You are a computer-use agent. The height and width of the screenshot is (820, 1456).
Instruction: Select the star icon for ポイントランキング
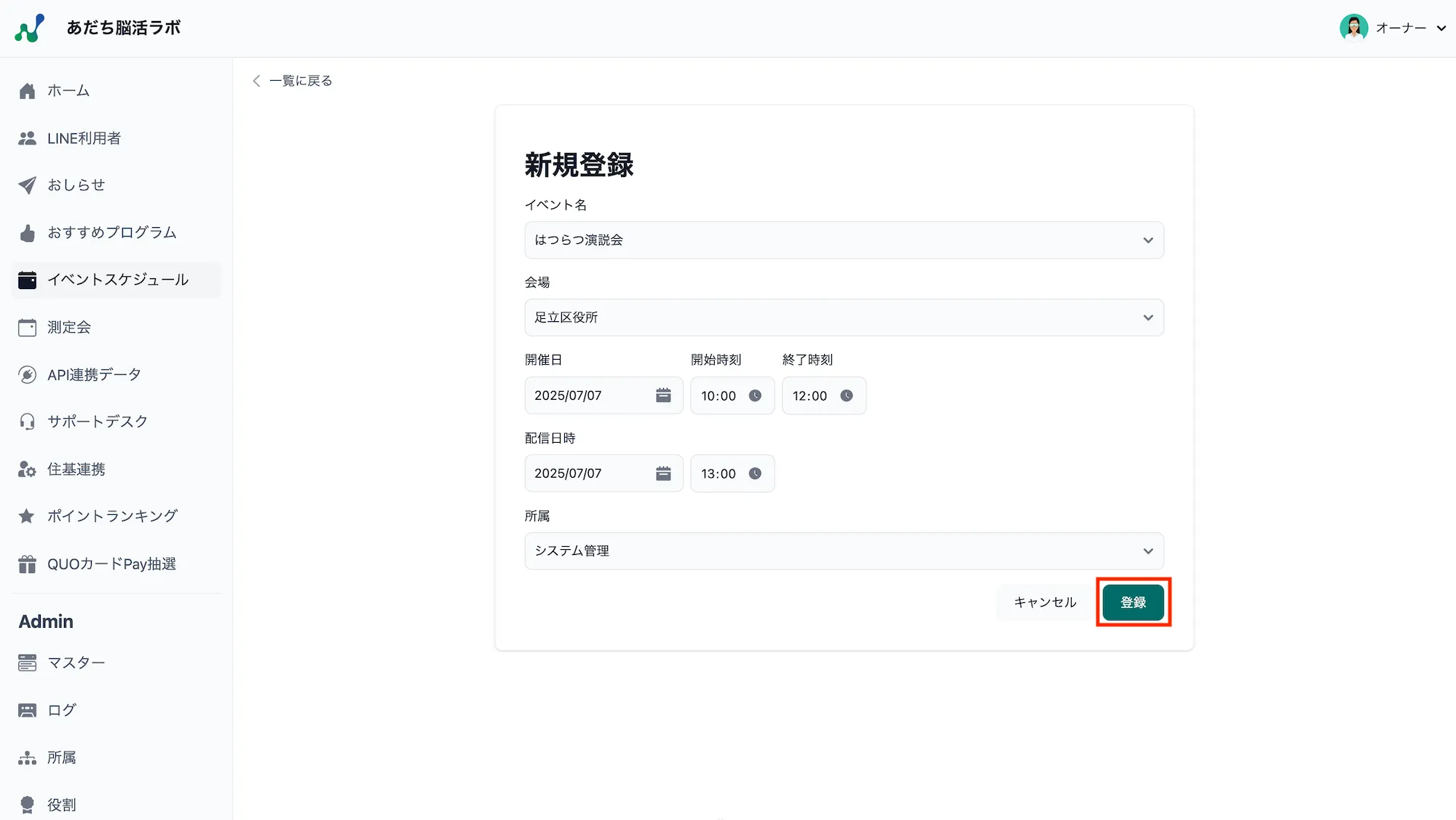27,516
